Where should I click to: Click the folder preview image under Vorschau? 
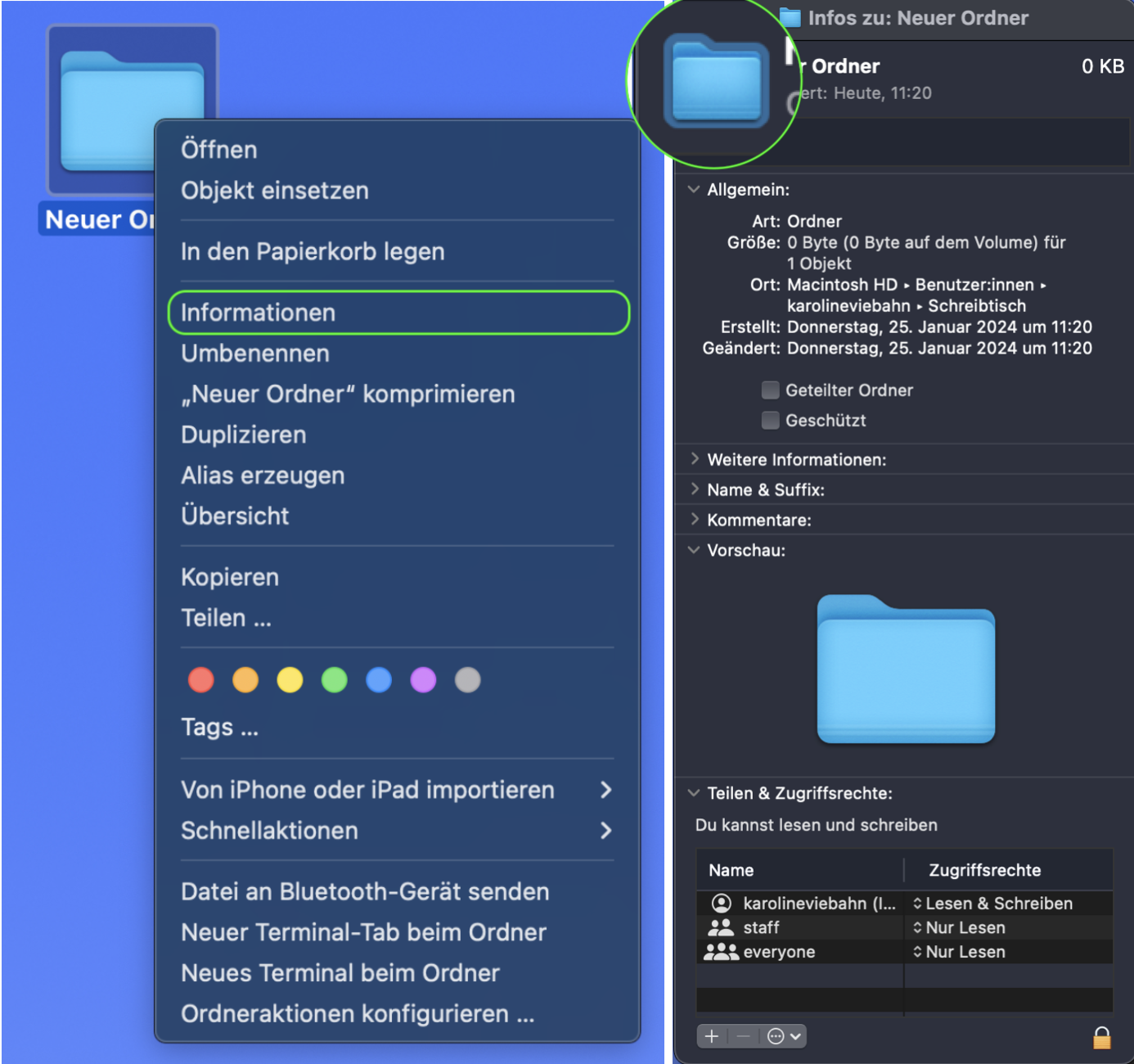906,669
